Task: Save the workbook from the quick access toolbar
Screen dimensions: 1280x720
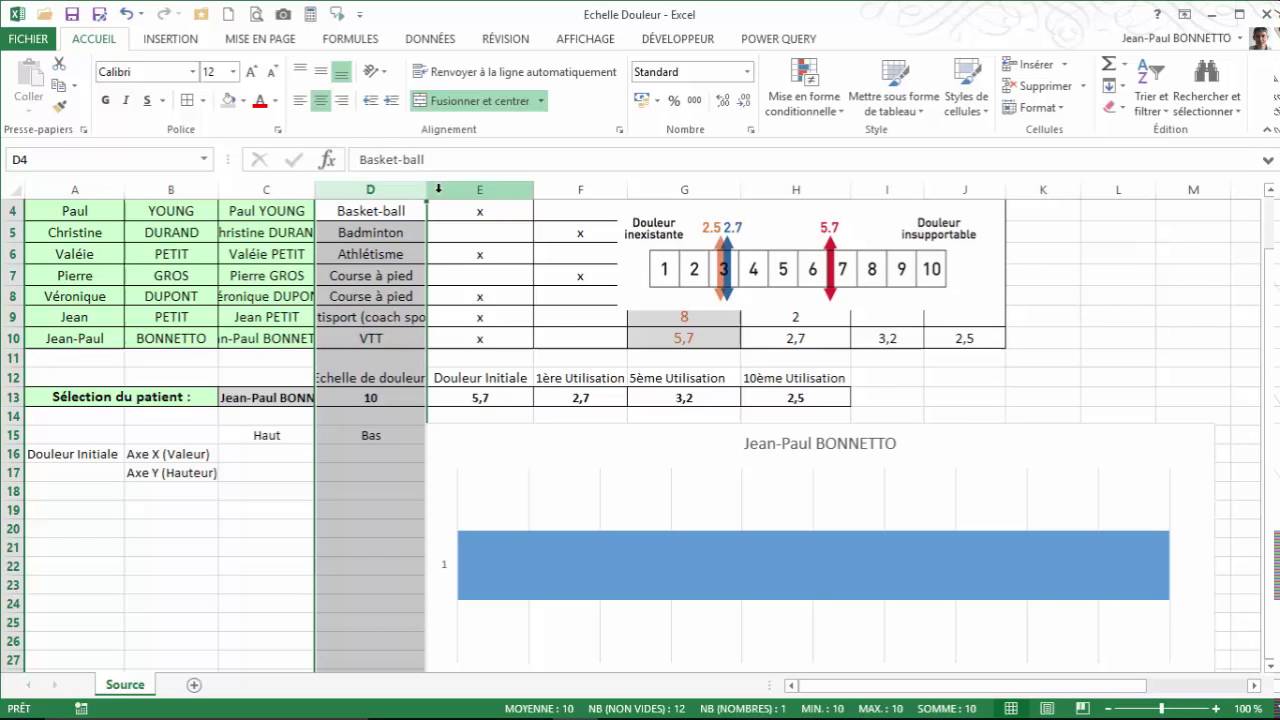Action: tap(71, 15)
